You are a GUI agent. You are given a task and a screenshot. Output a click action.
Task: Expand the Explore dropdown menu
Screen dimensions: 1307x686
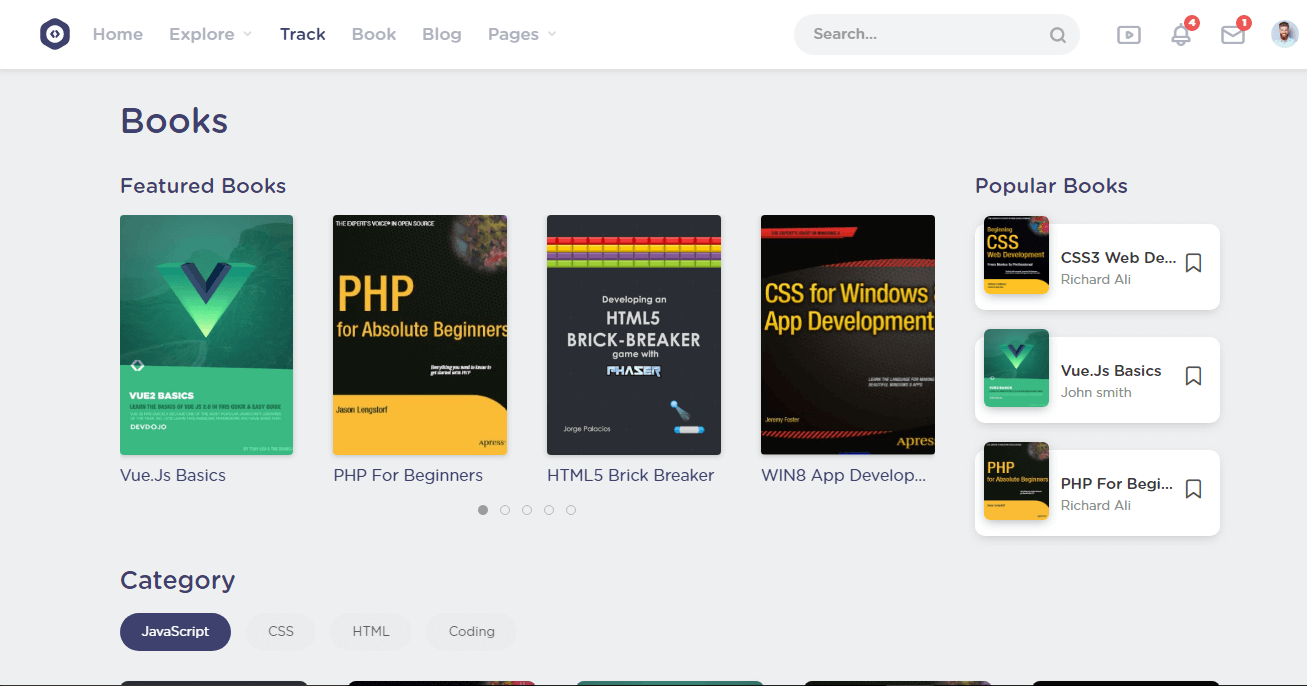(210, 34)
